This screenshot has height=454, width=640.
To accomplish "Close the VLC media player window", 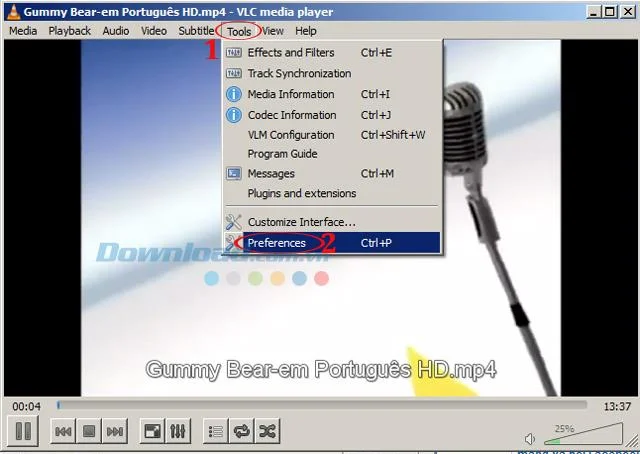I will point(627,12).
